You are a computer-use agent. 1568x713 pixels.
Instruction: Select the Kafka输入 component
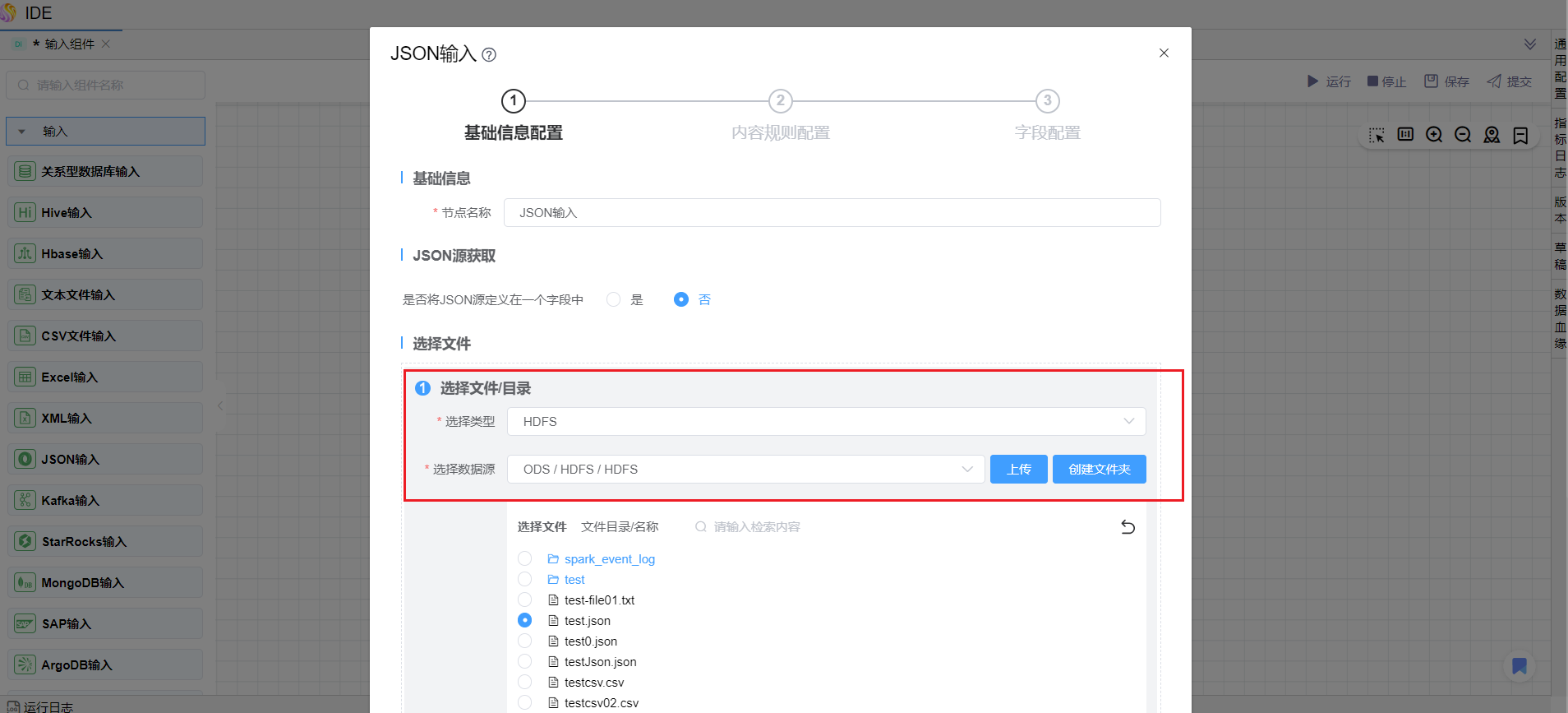coord(105,500)
